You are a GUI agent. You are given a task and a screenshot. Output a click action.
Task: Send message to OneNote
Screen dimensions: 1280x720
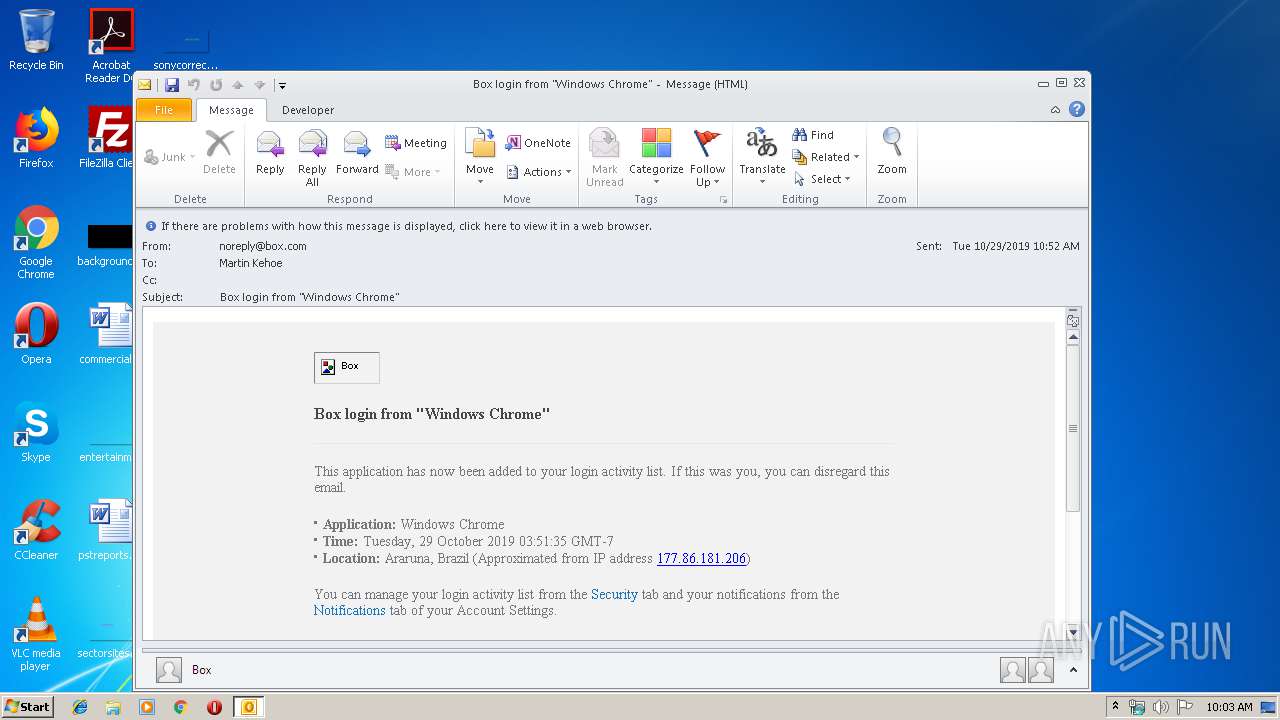coord(538,143)
